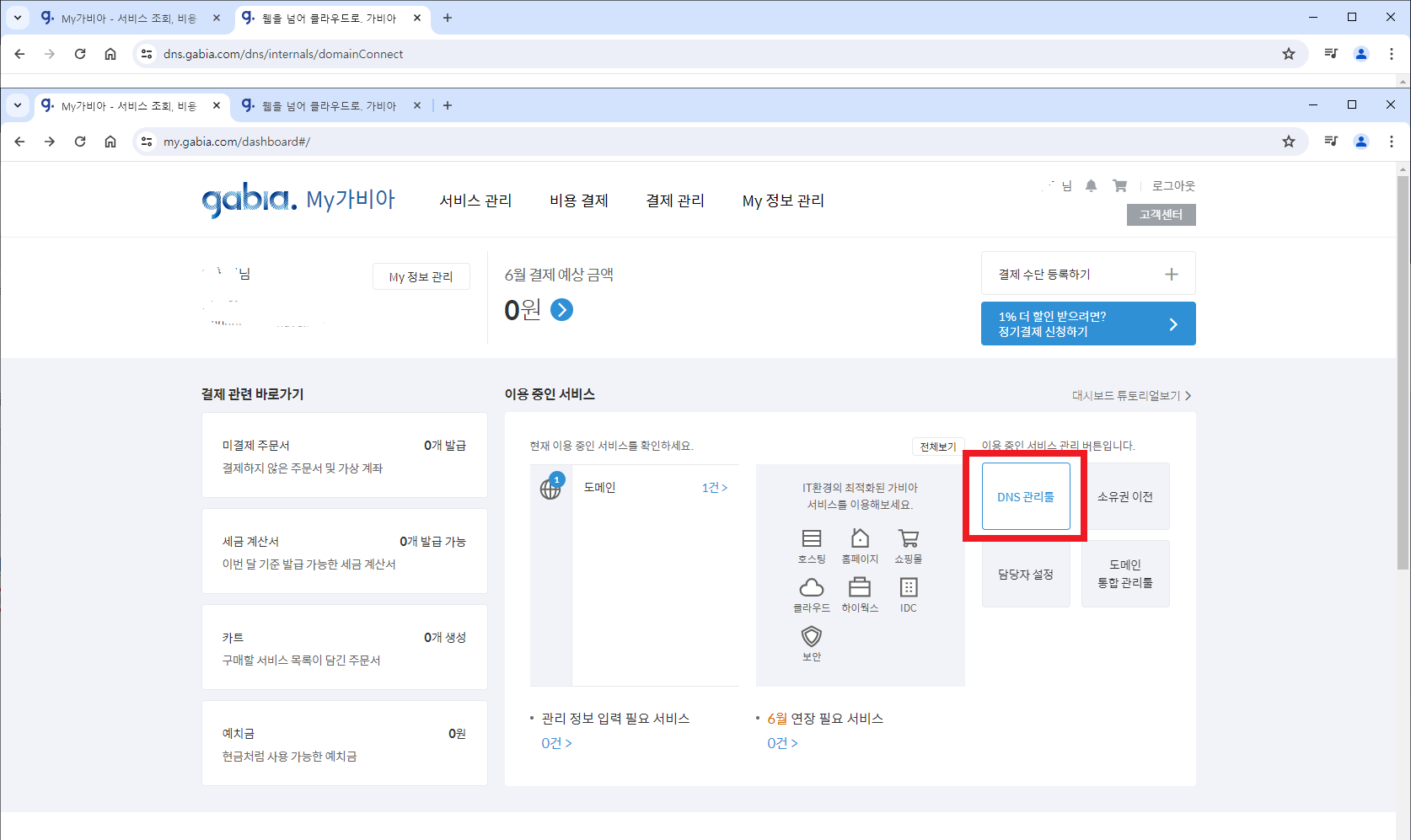The image size is (1411, 840).
Task: Click the 도메인 통합 관리툴 button
Action: coord(1125,574)
